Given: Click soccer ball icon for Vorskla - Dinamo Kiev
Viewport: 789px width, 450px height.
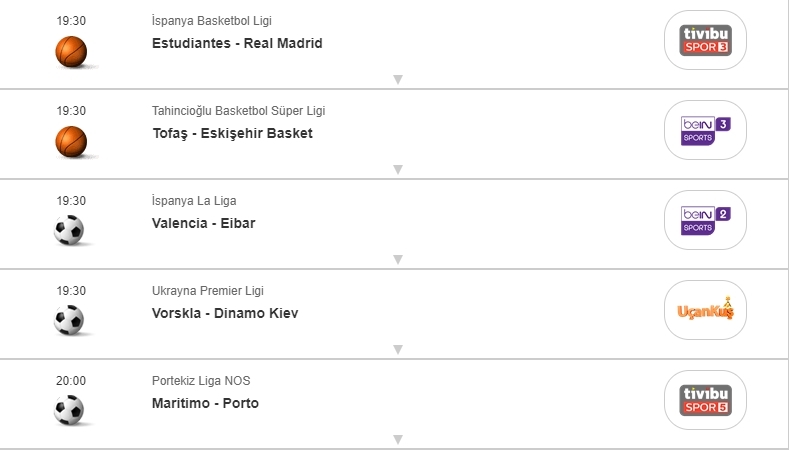Looking at the screenshot, I should 69,320.
